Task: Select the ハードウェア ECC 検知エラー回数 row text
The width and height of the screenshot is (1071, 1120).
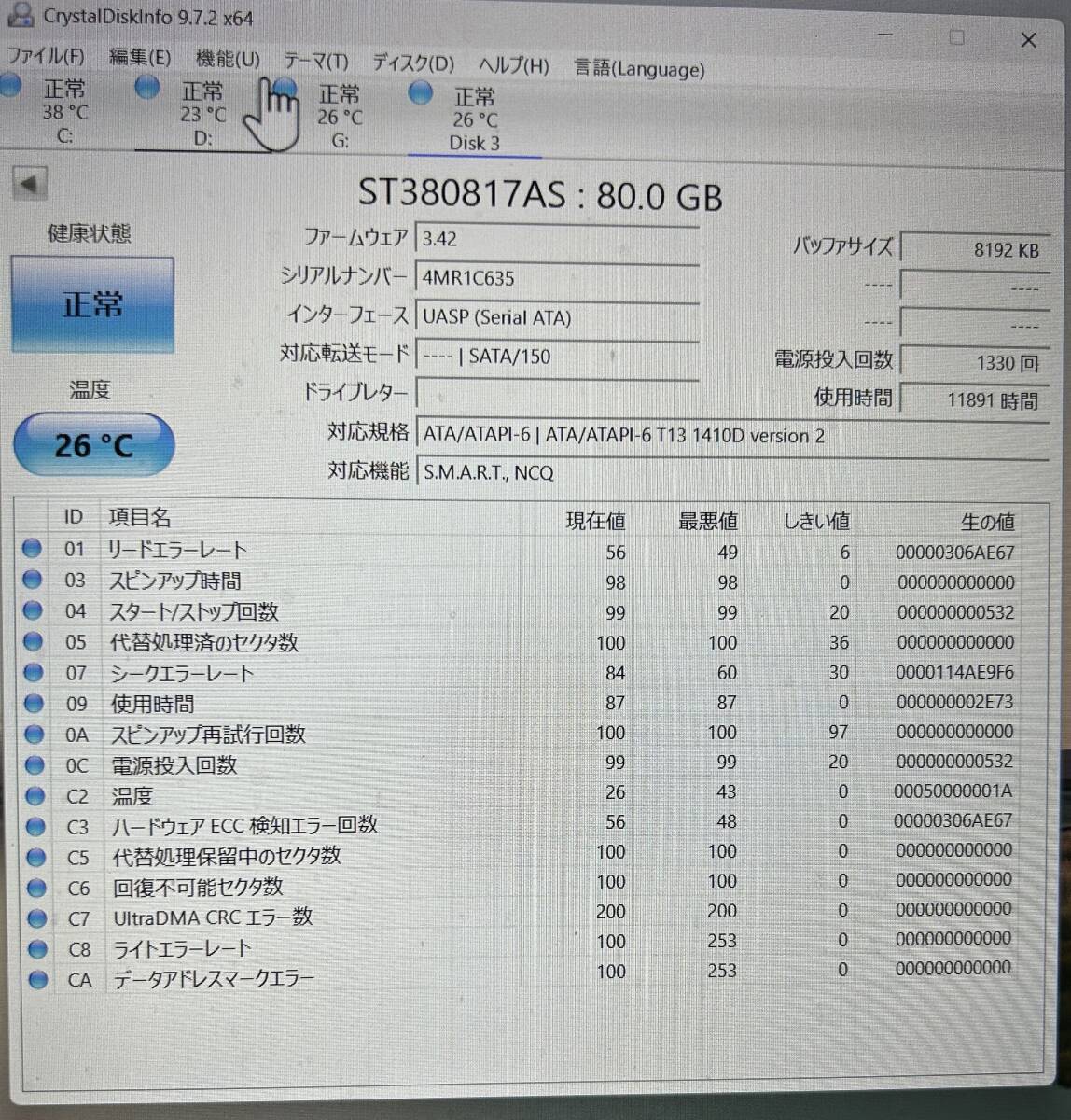Action: 244,825
